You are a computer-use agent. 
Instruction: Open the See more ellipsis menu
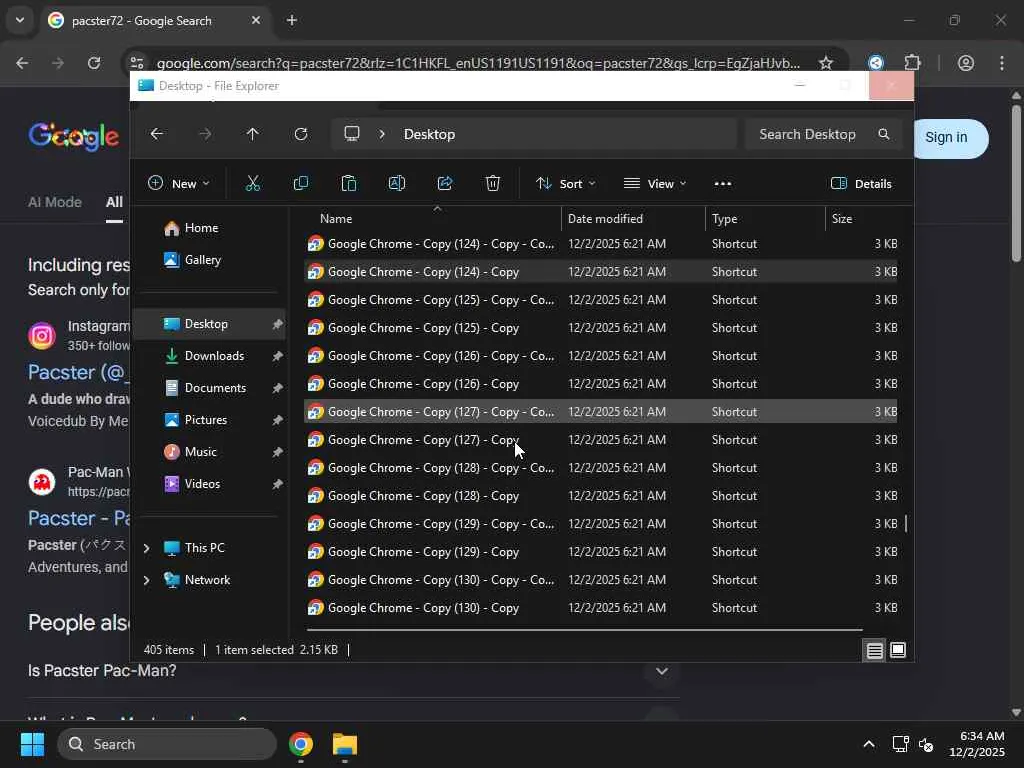coord(722,184)
